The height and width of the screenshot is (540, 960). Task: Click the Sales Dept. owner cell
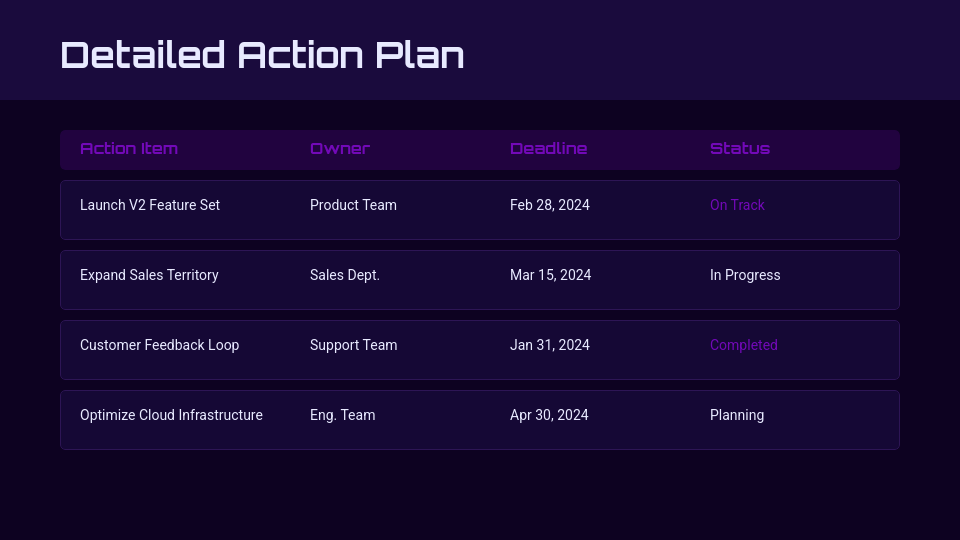click(345, 275)
